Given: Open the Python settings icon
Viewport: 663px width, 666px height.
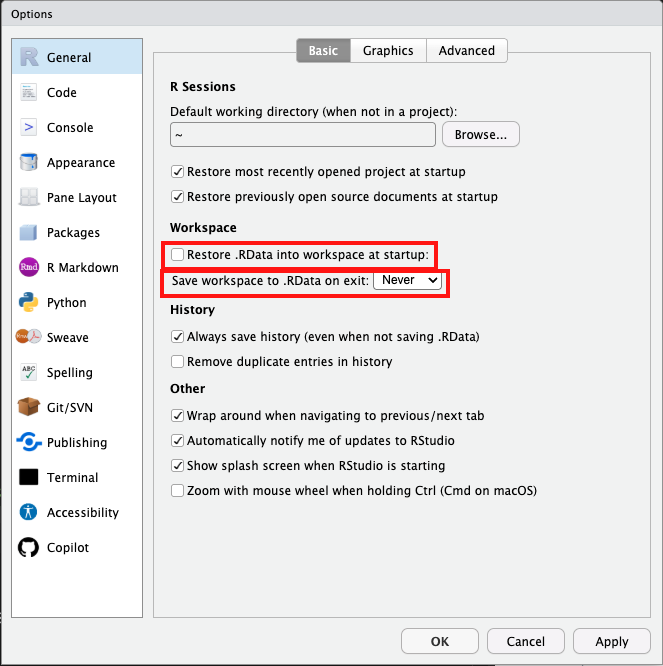Looking at the screenshot, I should point(29,303).
